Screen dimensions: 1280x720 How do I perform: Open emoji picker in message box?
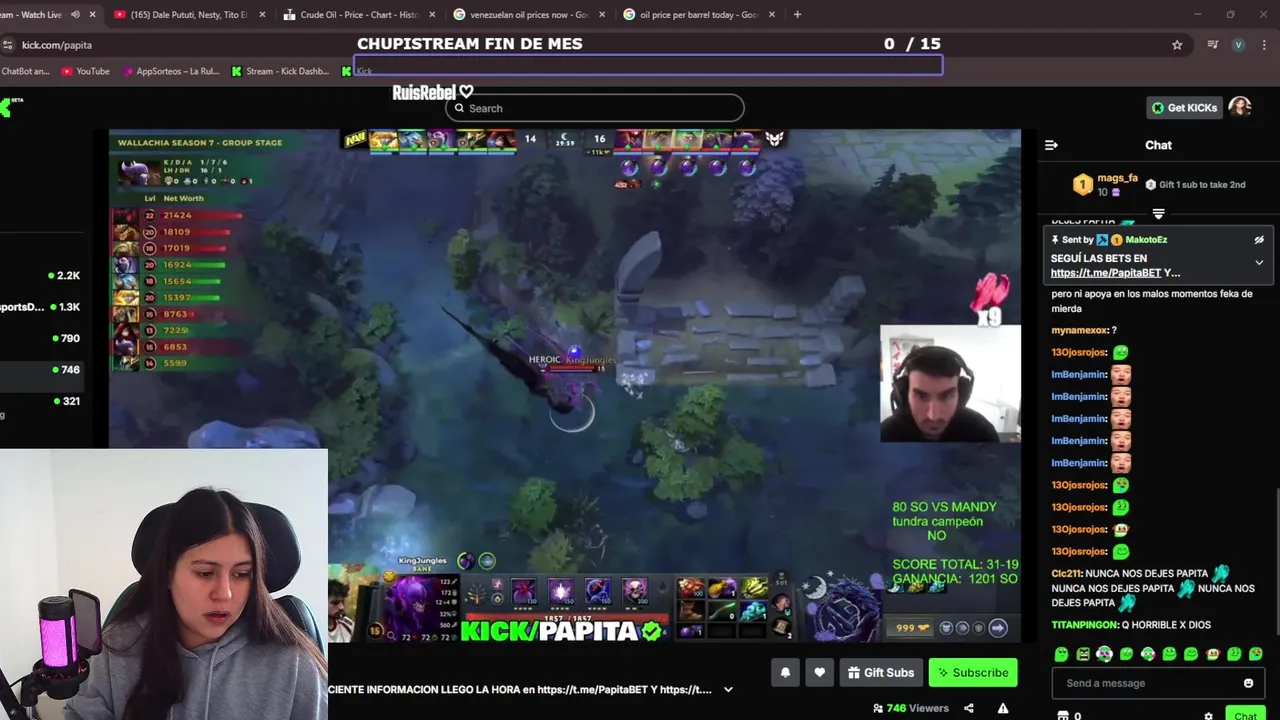tap(1248, 683)
